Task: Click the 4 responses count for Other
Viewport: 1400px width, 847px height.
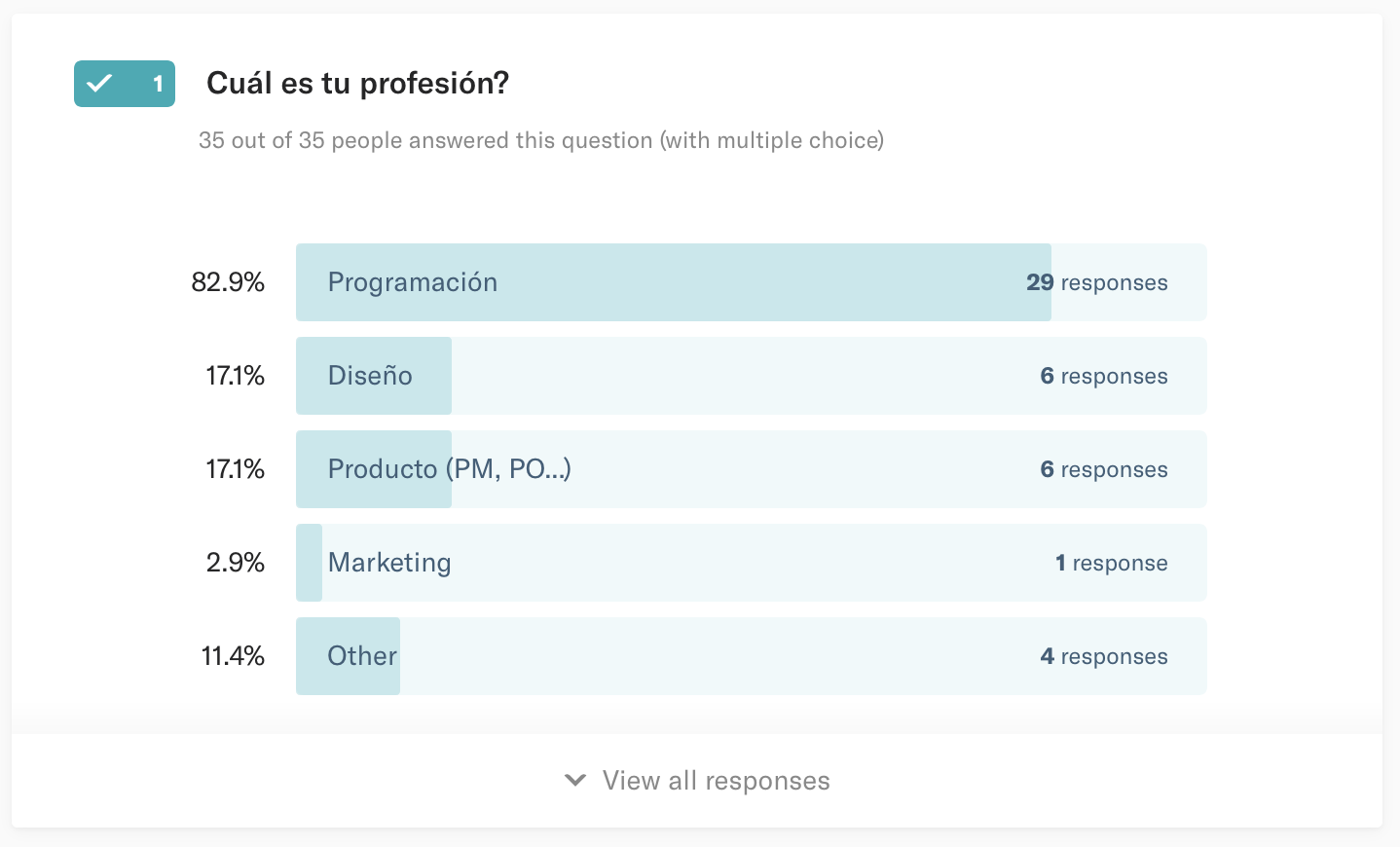Action: click(x=1104, y=656)
